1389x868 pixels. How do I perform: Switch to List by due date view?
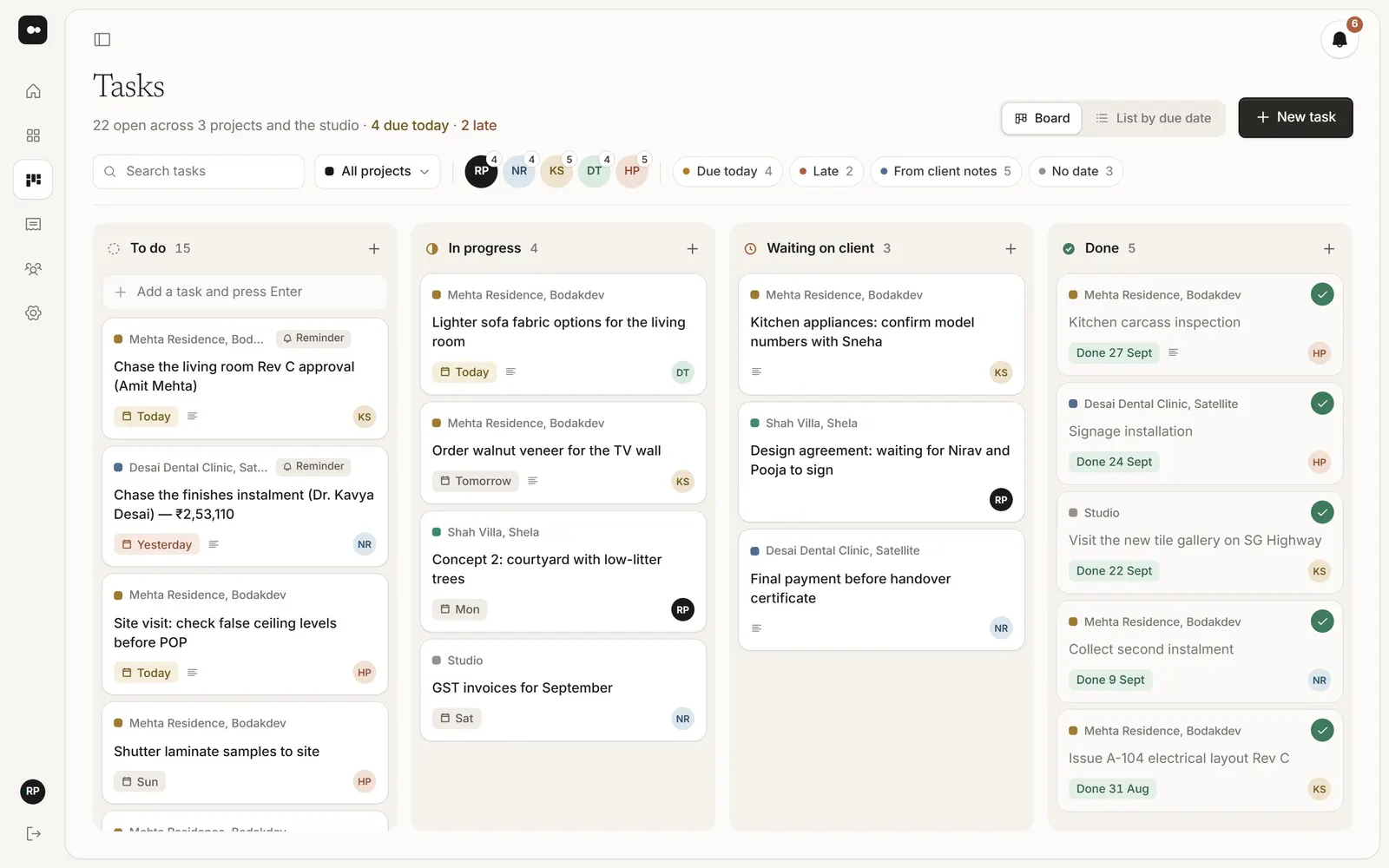pyautogui.click(x=1154, y=118)
